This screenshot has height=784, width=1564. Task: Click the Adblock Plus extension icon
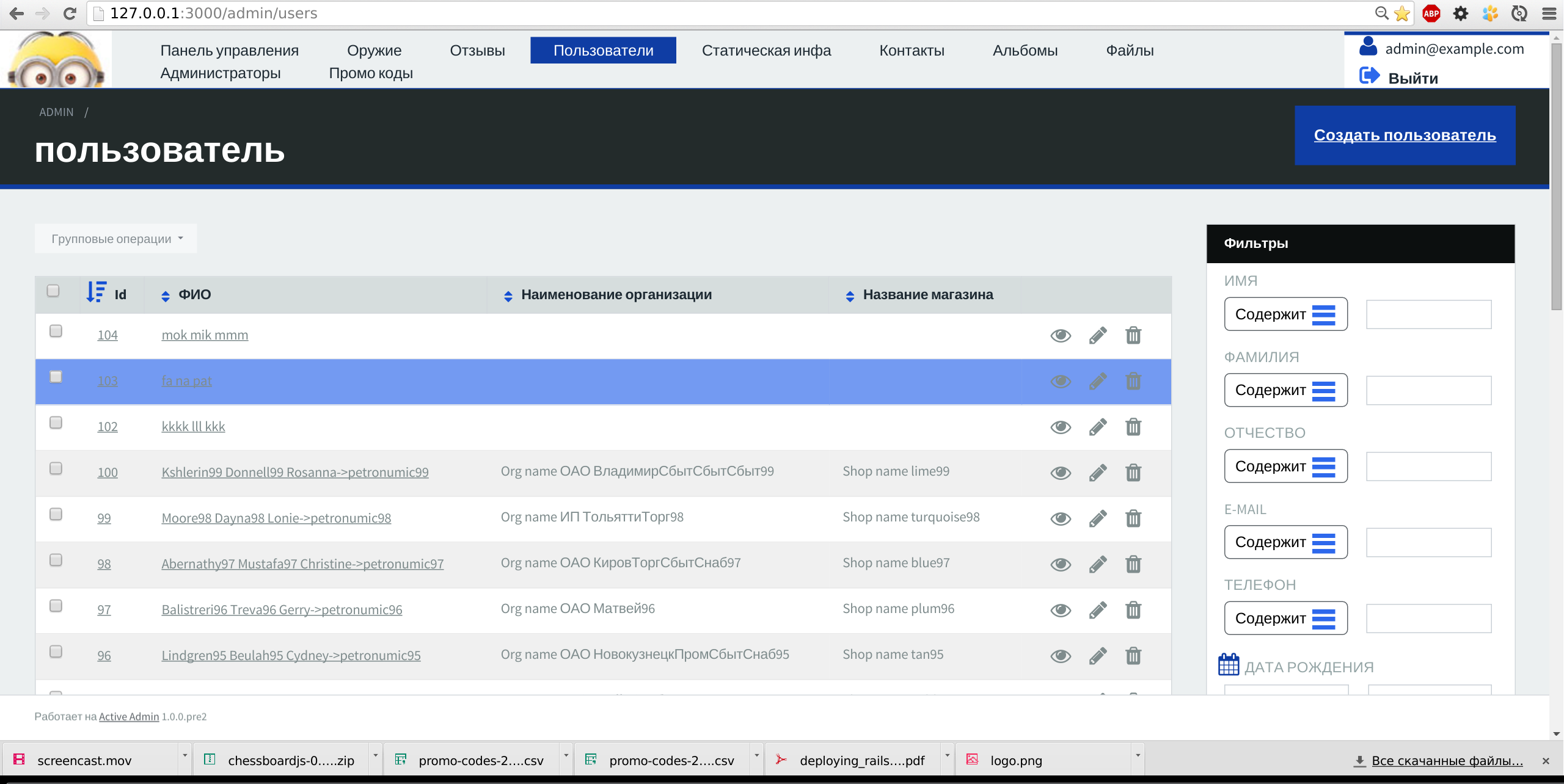1431,13
